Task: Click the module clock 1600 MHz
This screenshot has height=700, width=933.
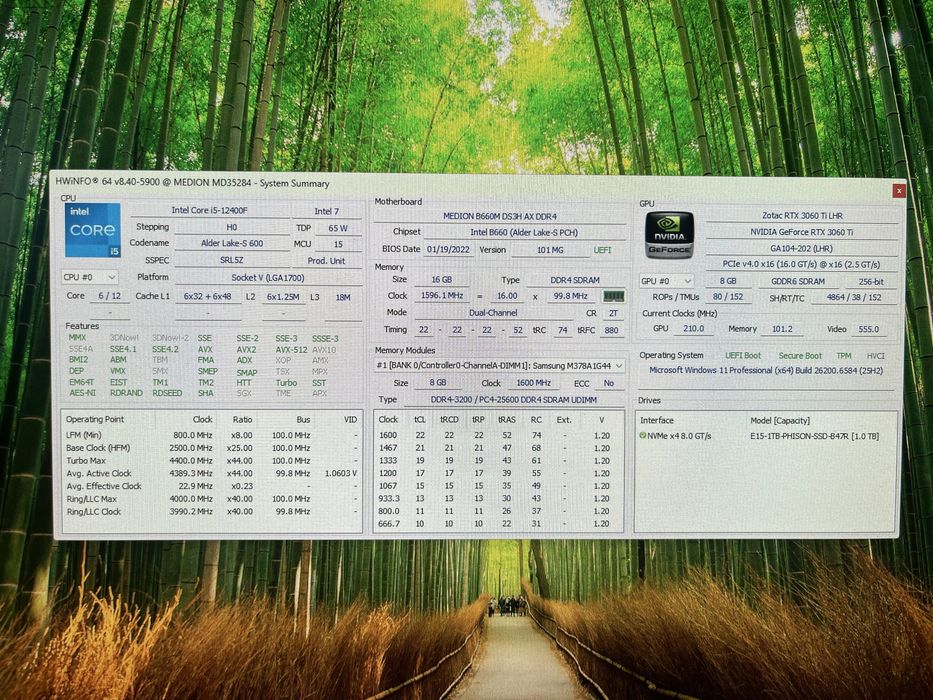Action: pyautogui.click(x=533, y=383)
